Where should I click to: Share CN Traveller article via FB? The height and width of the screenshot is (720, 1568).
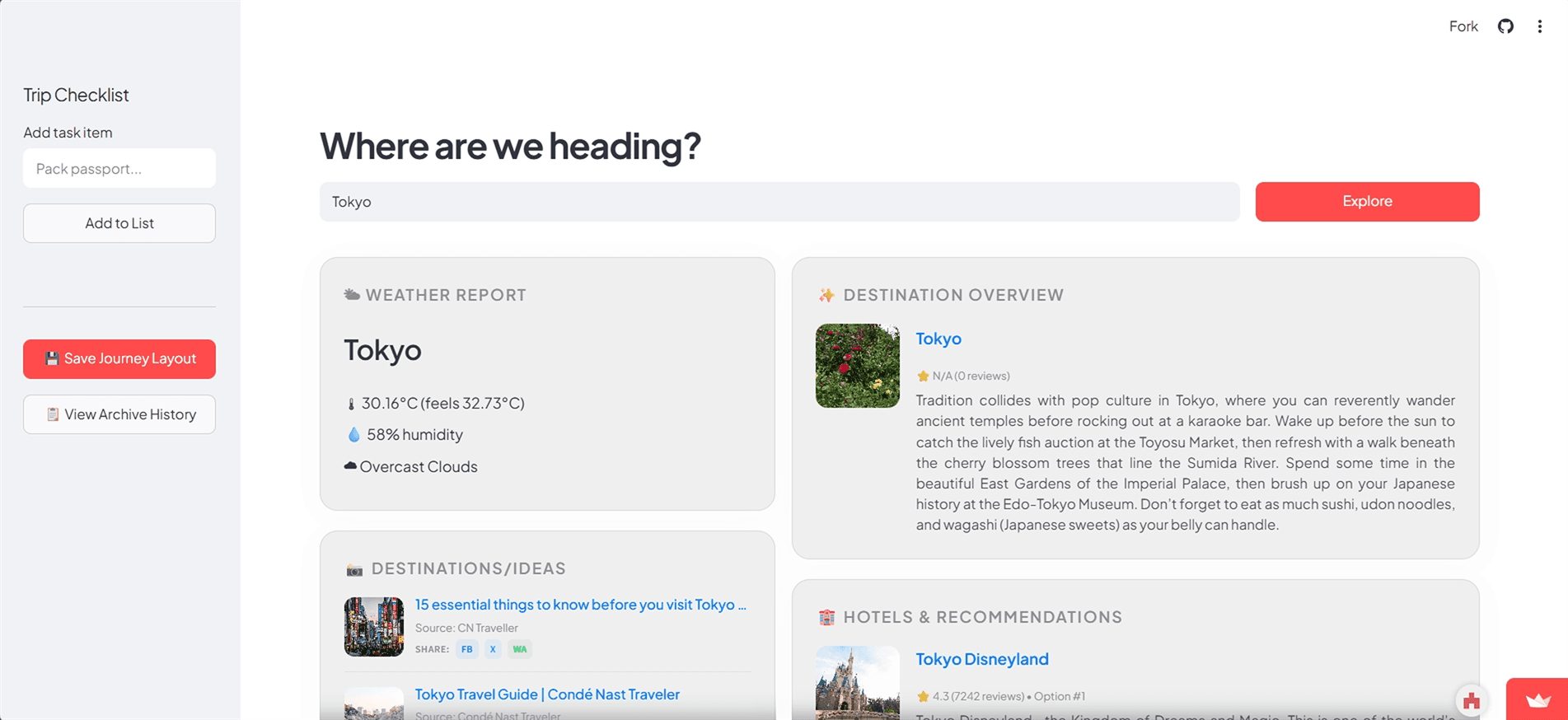467,649
